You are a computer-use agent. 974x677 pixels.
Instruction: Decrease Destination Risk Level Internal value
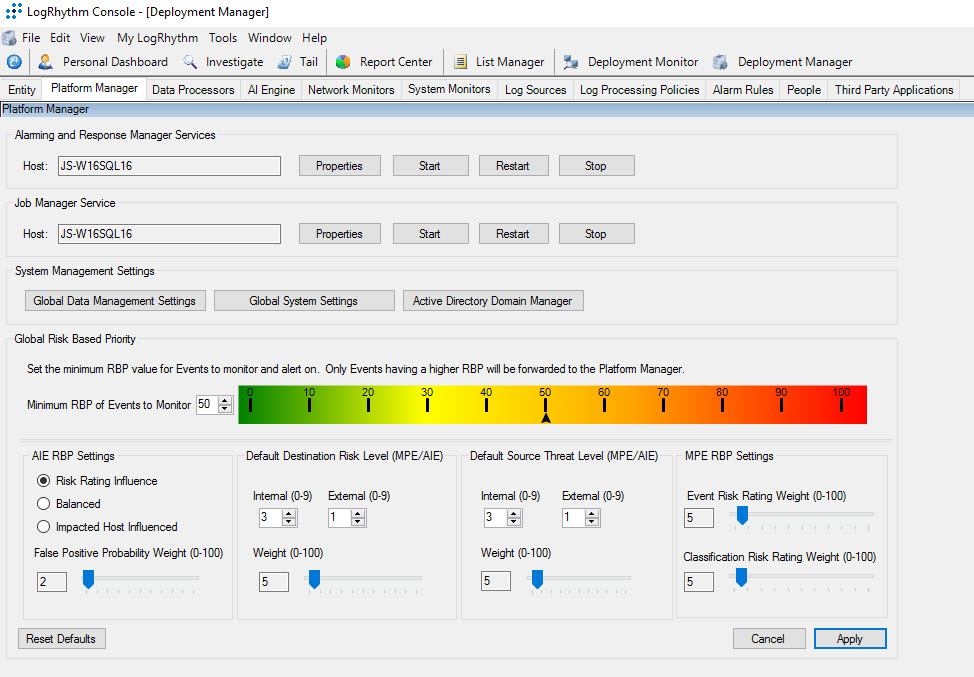289,522
